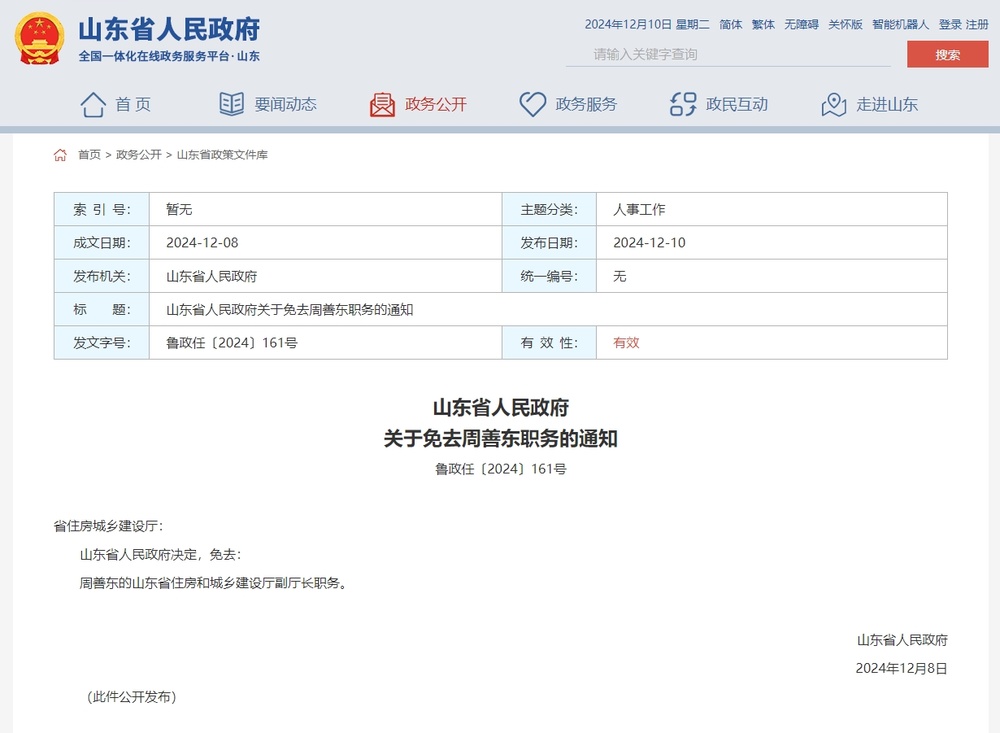Screen dimensions: 1000x733
Task: Click the 成文日期 value 2024-12-08
Action: (202, 242)
